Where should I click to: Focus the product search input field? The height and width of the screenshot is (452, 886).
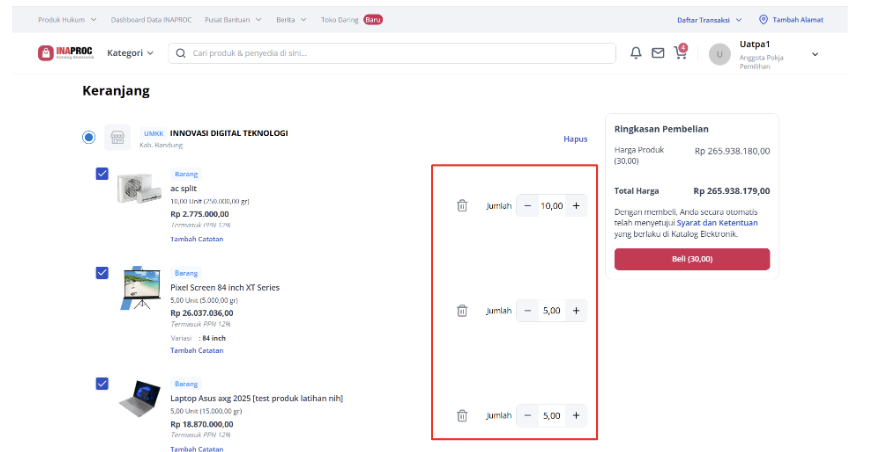coord(392,53)
